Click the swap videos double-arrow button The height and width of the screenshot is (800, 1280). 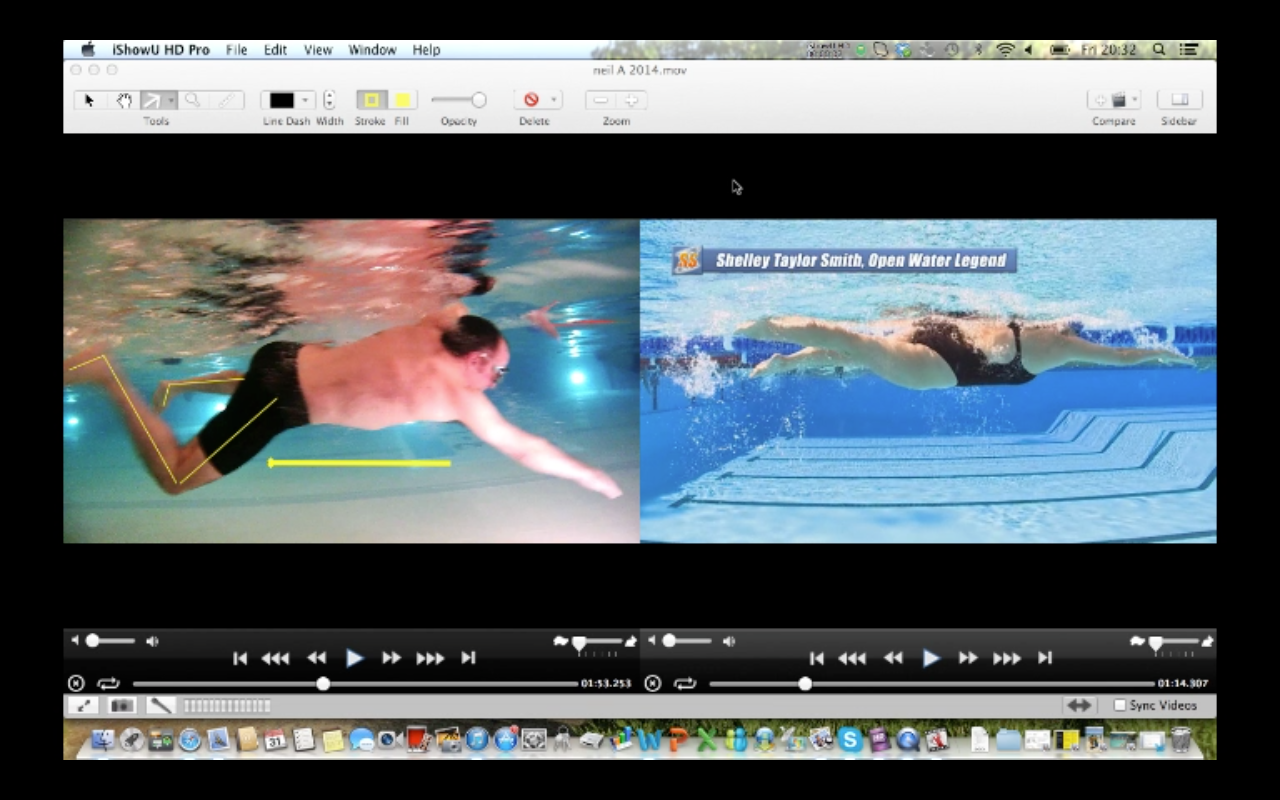click(x=1079, y=706)
